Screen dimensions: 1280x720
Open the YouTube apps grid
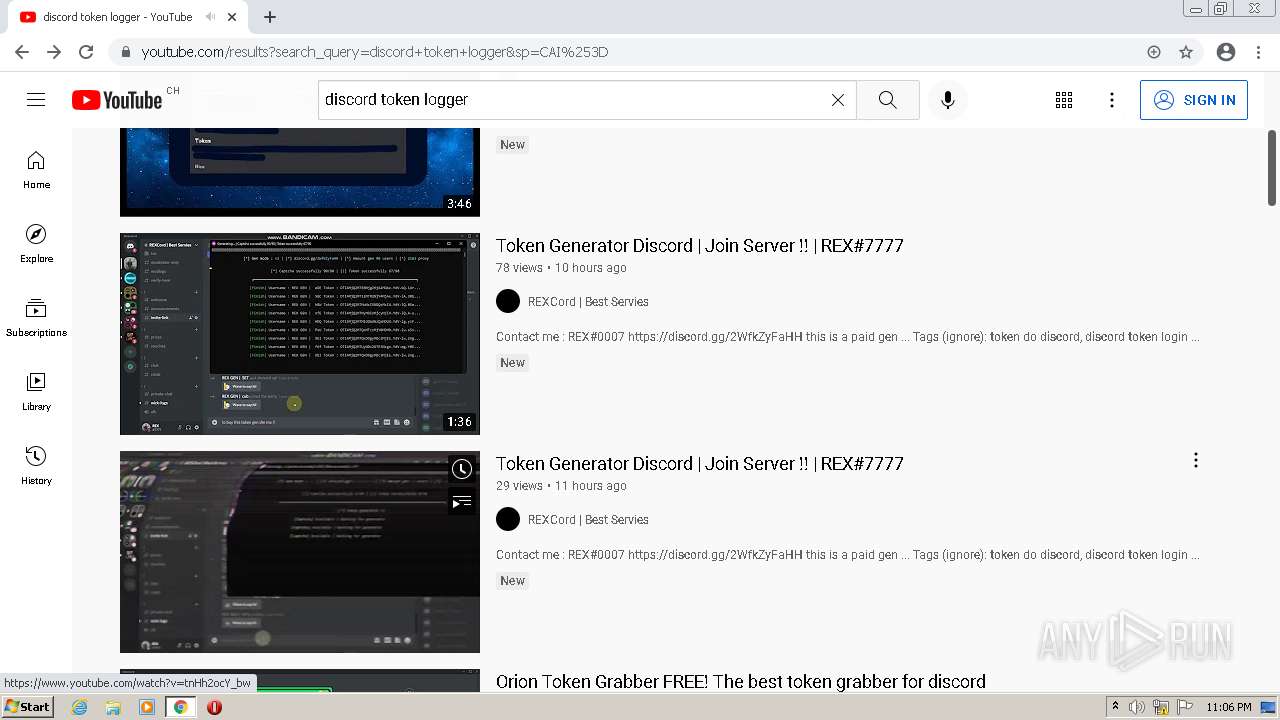1064,100
